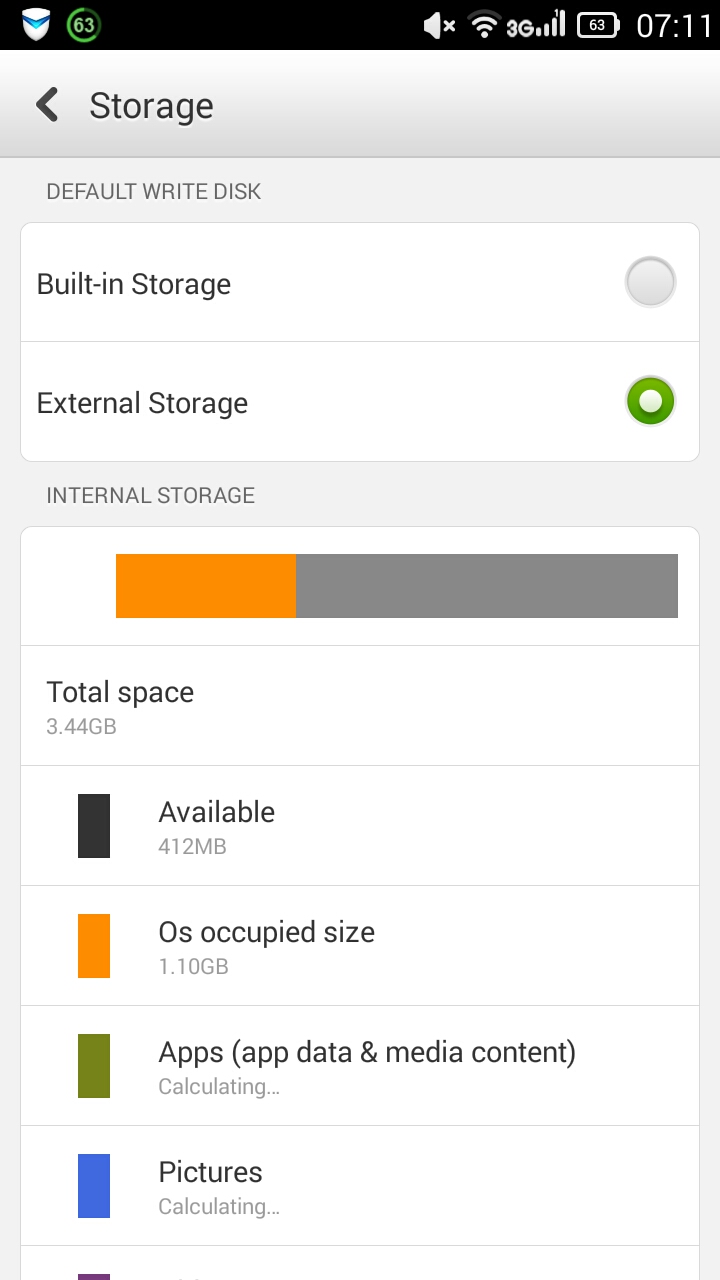Tap the muted speaker status icon
Screen dimensions: 720x1280
[x=439, y=25]
